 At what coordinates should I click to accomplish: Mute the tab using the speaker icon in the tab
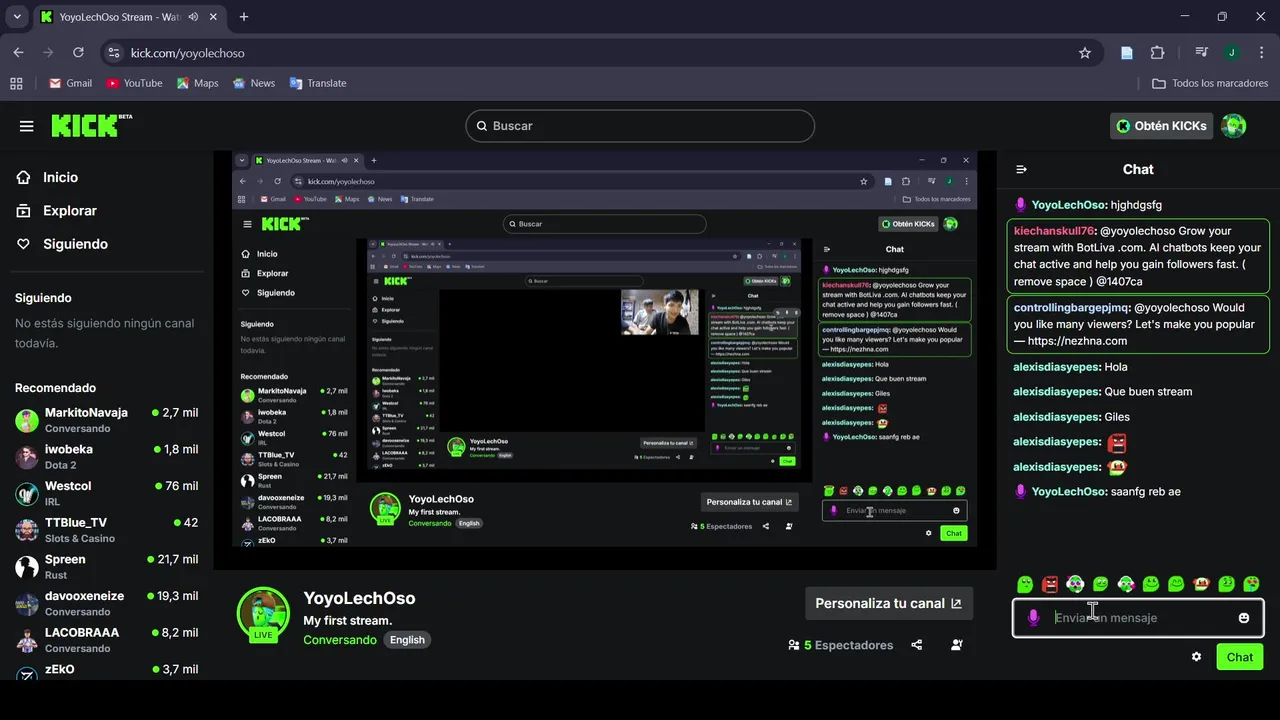[x=192, y=17]
